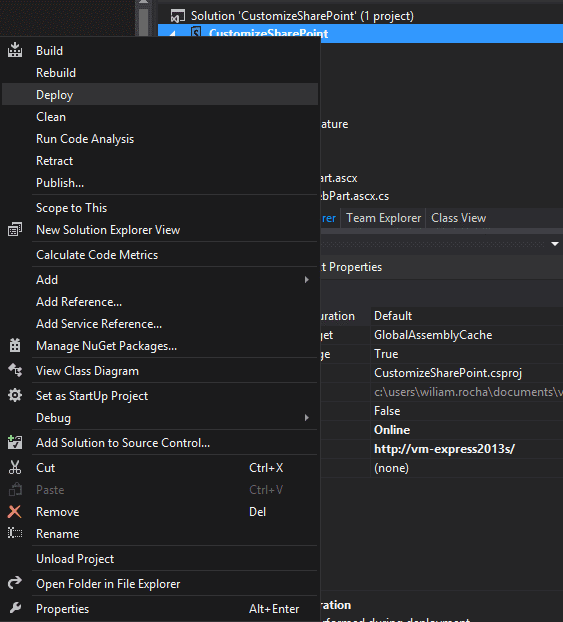Collapse the CustomizeSharePoint project node
The width and height of the screenshot is (563, 622).
(173, 34)
